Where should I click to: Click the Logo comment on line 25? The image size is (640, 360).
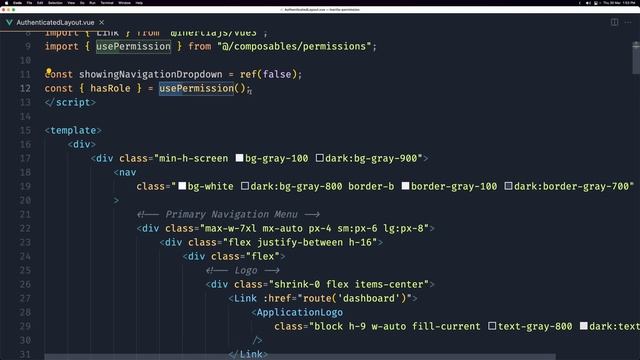[x=243, y=270]
